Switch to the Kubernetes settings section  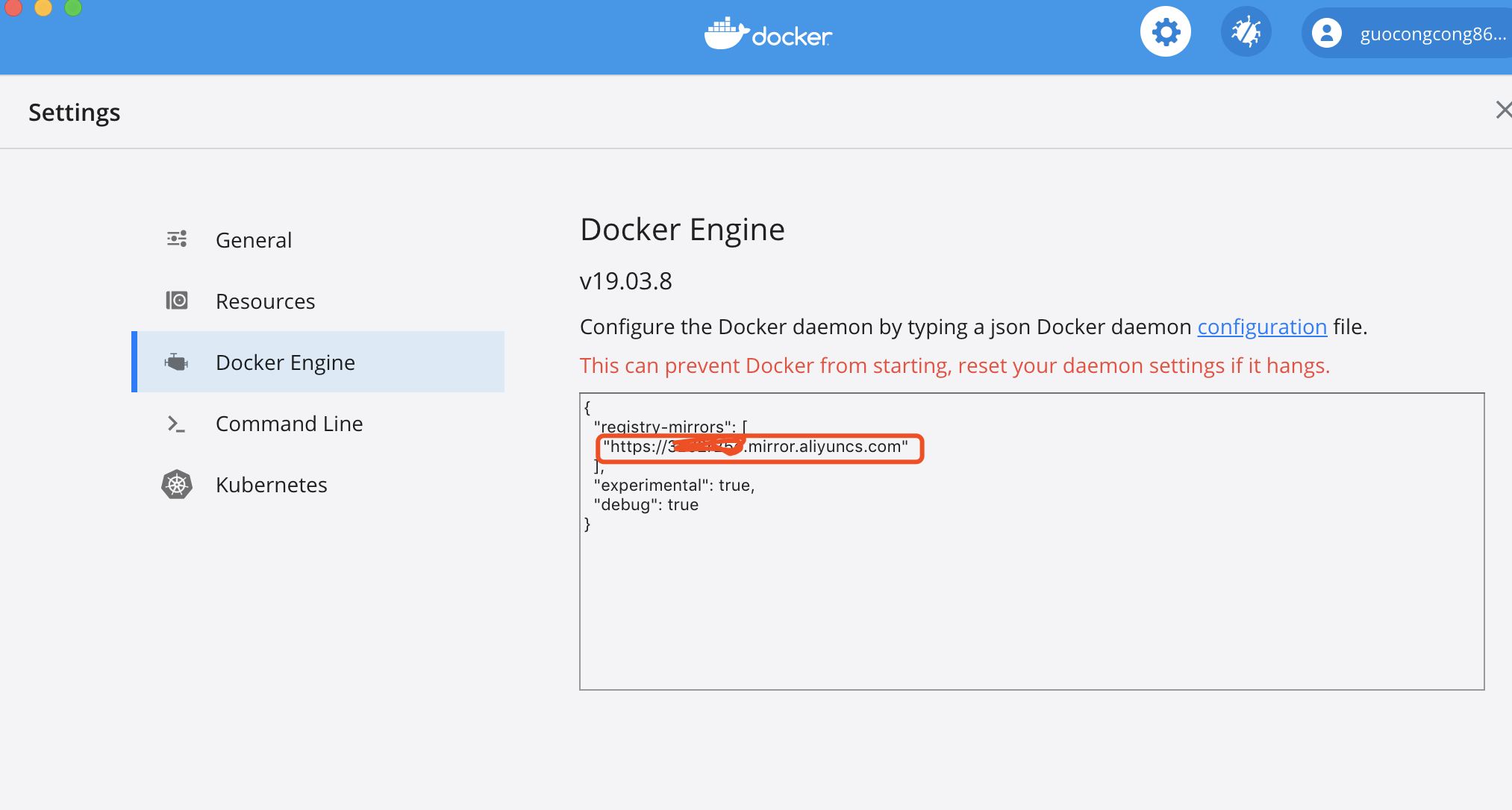pos(271,484)
